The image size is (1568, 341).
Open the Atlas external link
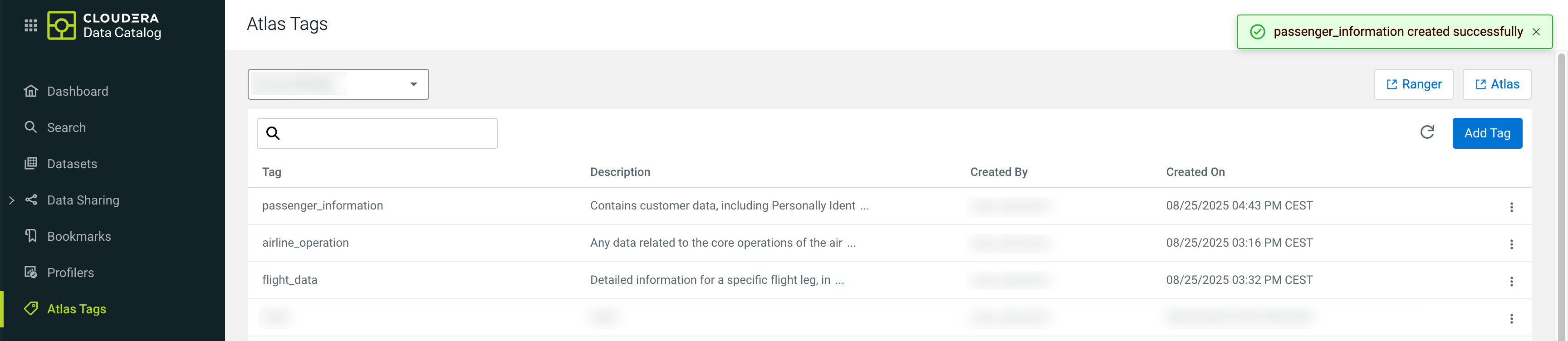tap(1496, 84)
